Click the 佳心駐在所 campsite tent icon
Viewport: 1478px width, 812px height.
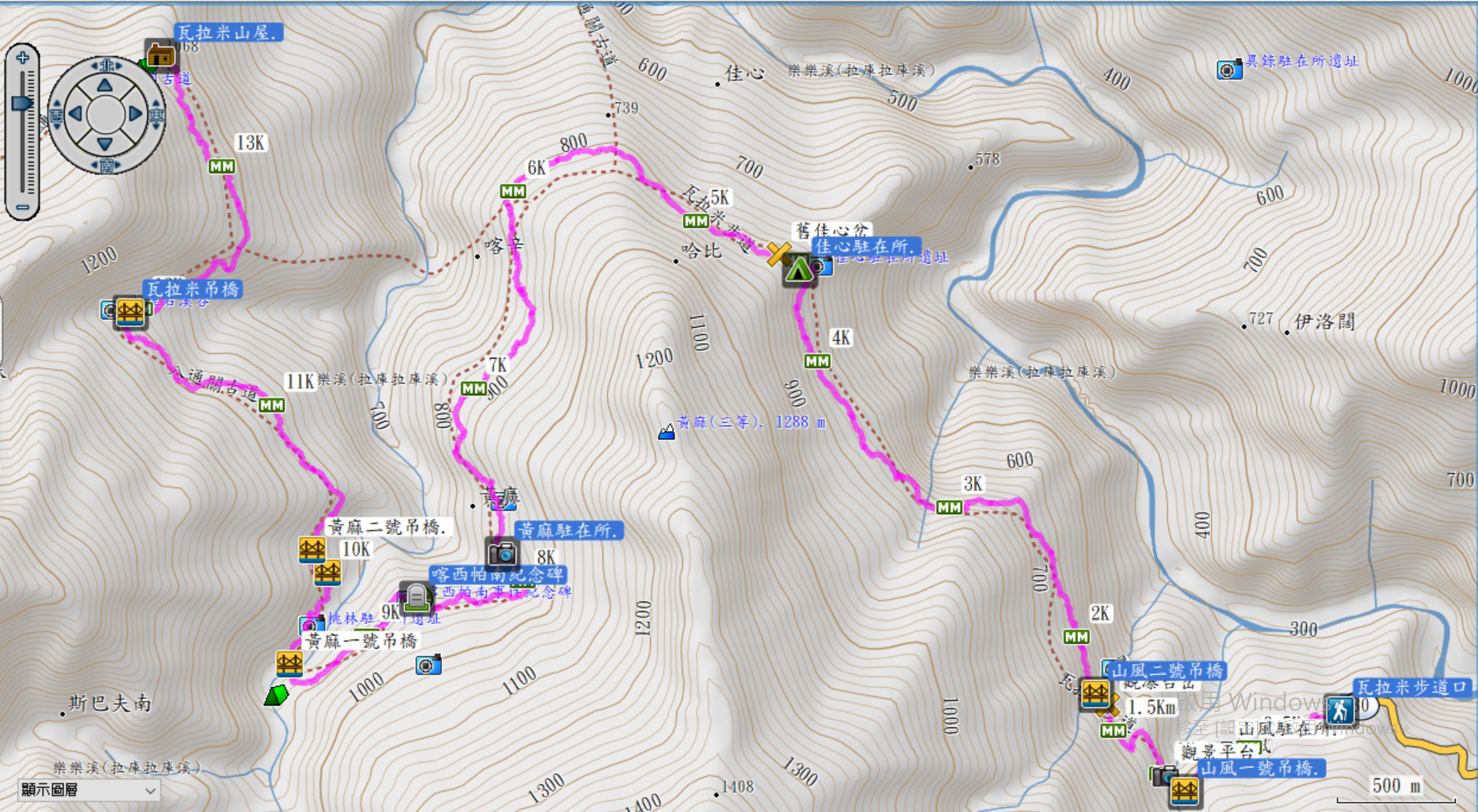(798, 271)
